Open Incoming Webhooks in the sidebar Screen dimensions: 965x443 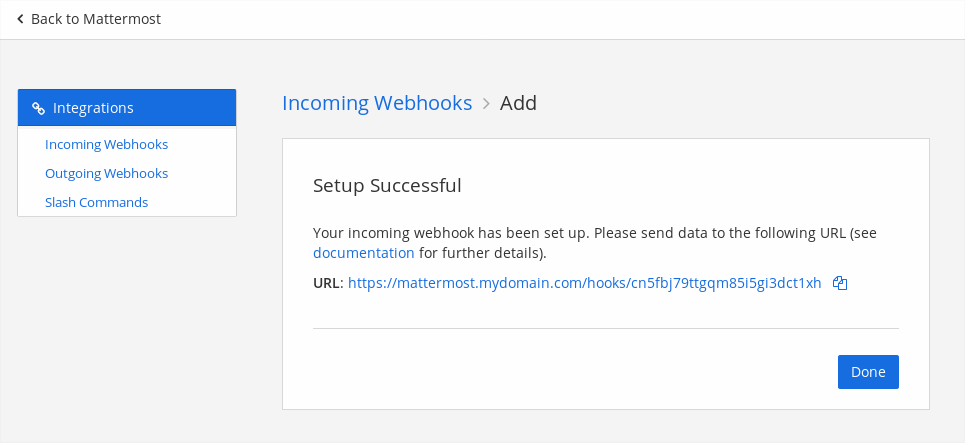[106, 144]
